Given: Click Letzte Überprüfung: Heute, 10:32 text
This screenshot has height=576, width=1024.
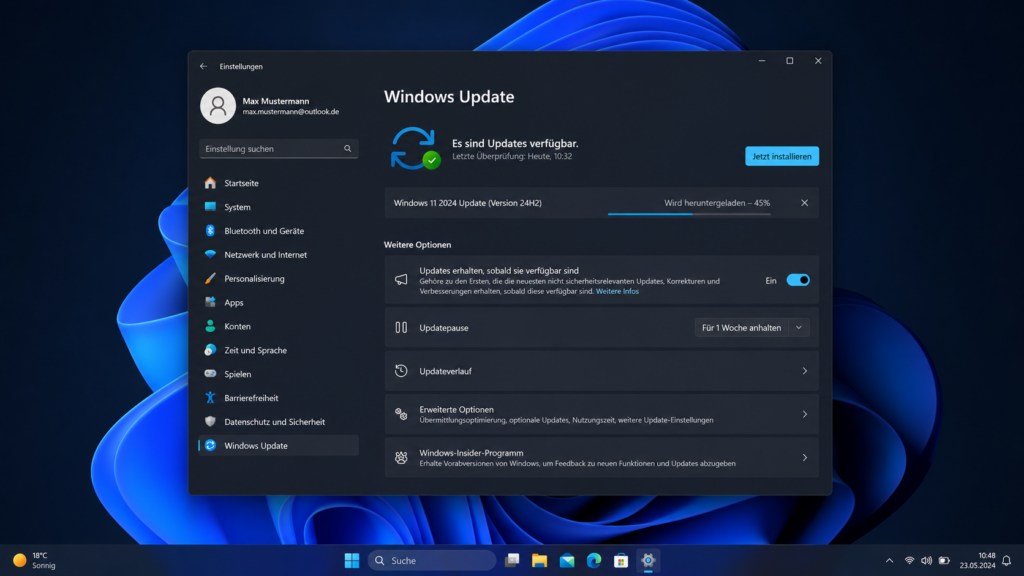Looking at the screenshot, I should pos(512,156).
